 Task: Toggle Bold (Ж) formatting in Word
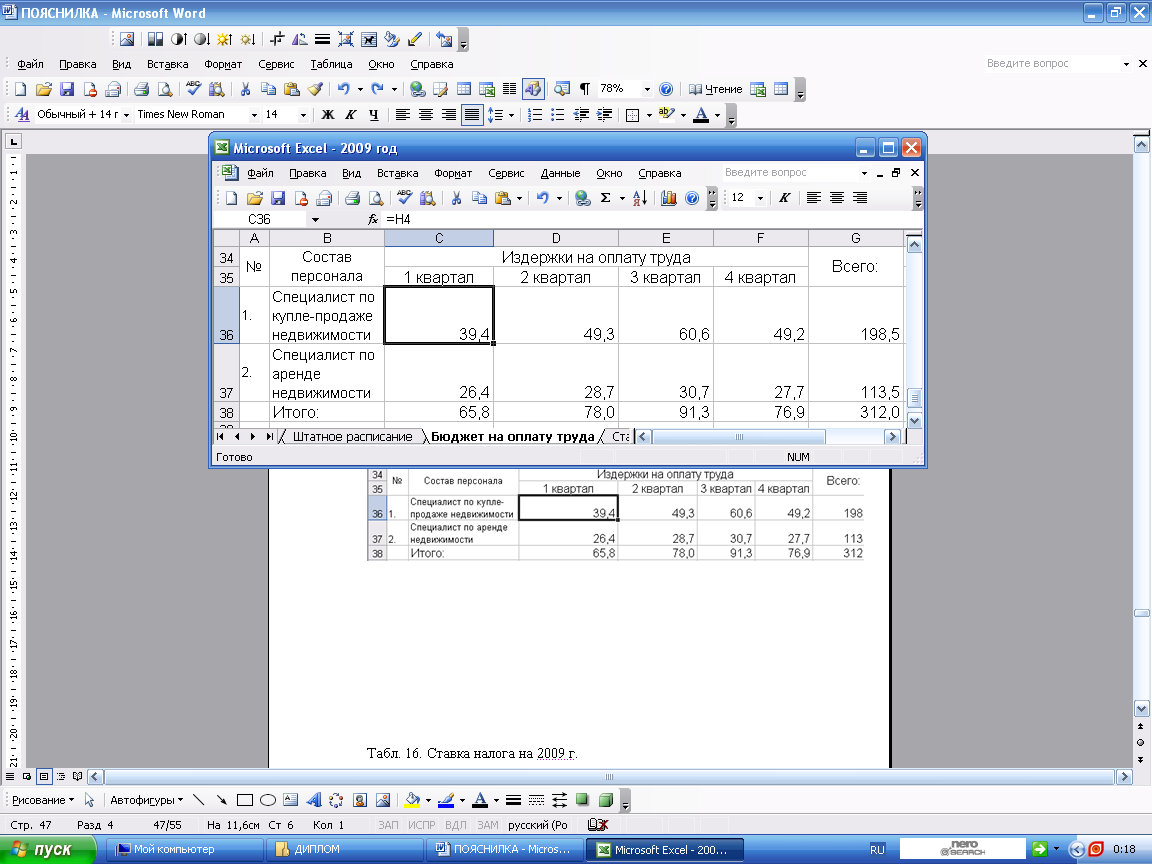coord(327,115)
